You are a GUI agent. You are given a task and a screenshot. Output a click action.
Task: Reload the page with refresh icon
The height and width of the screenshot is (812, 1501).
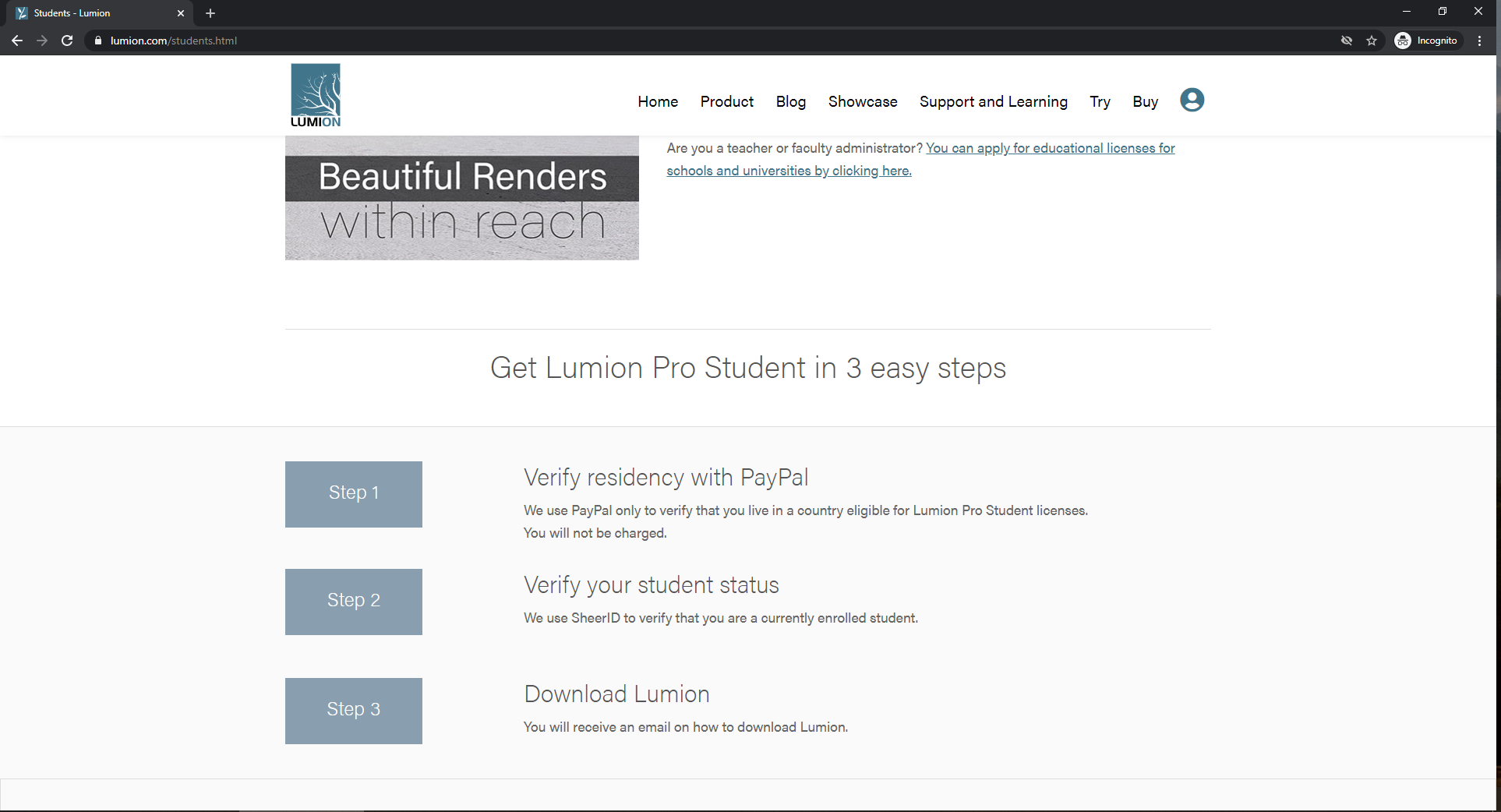(x=67, y=41)
